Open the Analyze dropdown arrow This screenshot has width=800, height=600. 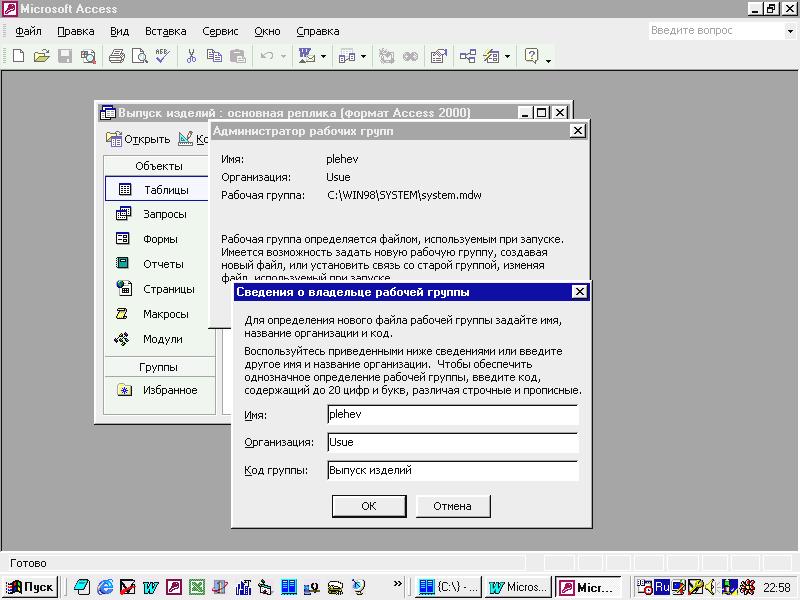click(363, 56)
